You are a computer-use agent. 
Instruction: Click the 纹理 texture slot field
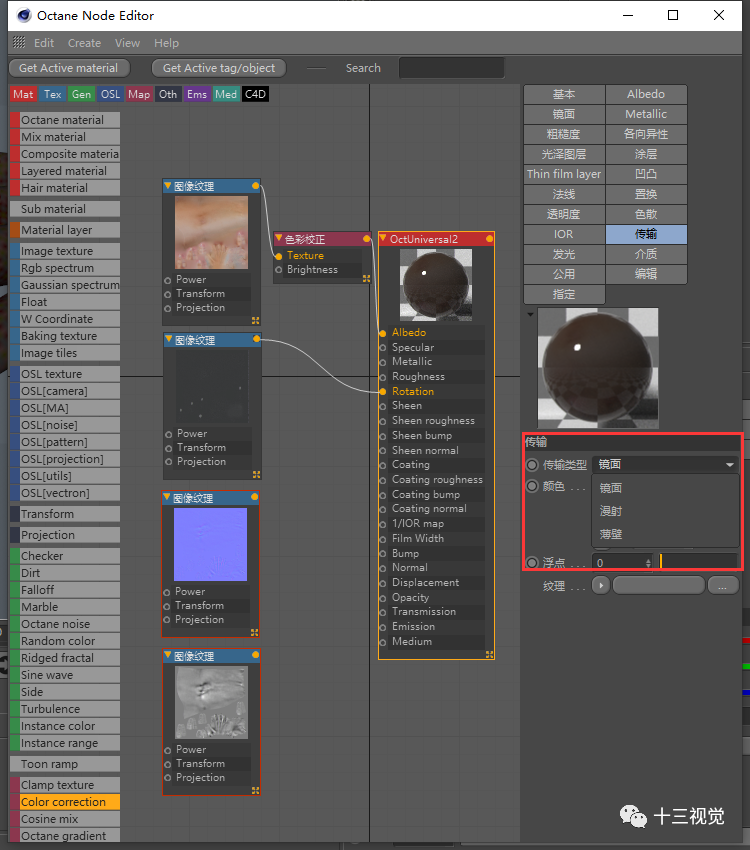click(658, 585)
